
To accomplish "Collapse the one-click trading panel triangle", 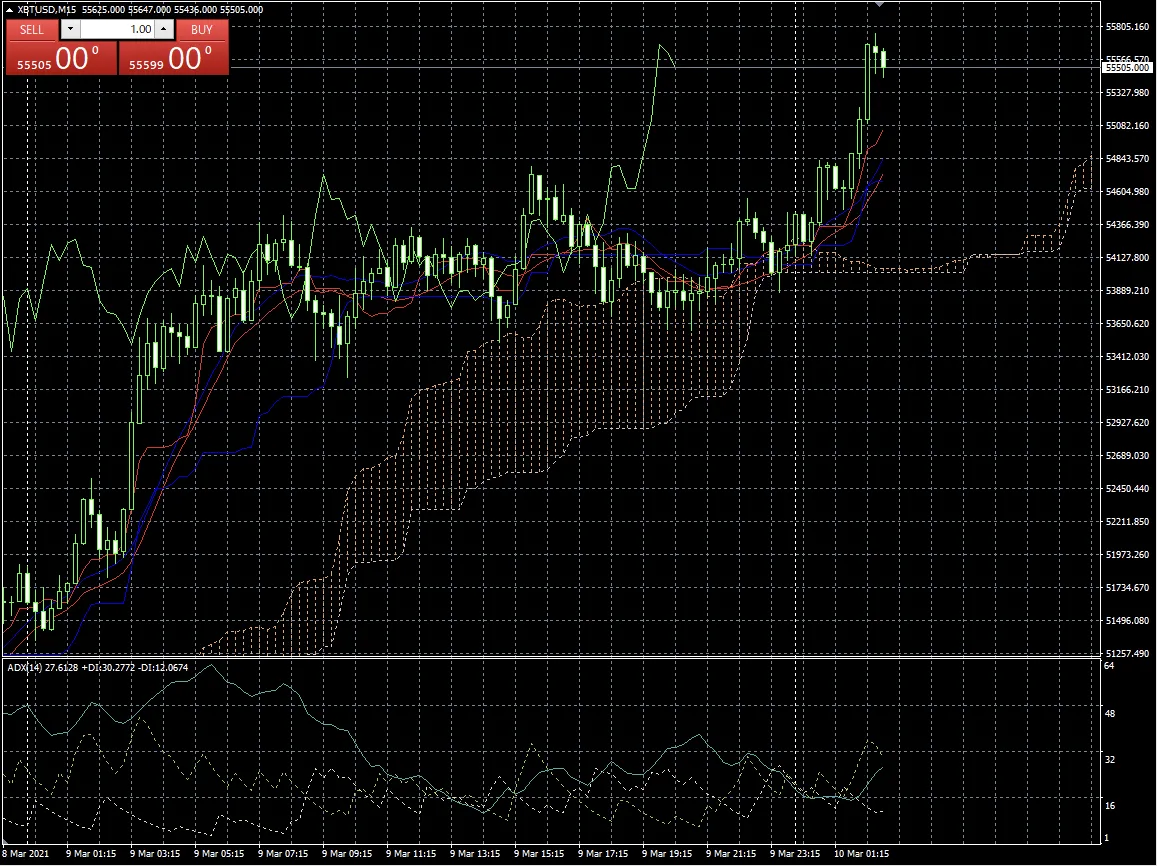I will (x=10, y=10).
